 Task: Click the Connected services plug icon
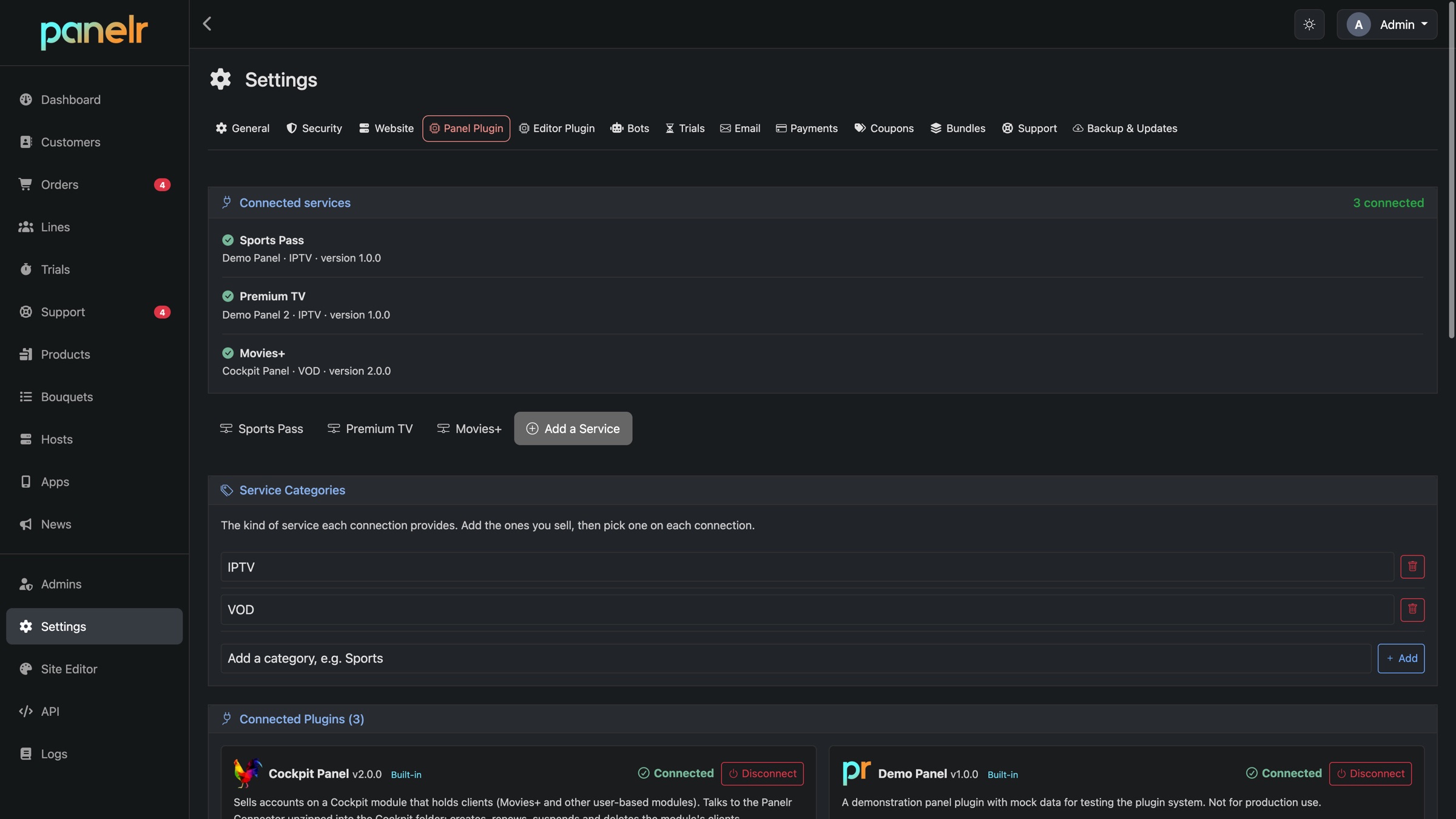point(226,203)
